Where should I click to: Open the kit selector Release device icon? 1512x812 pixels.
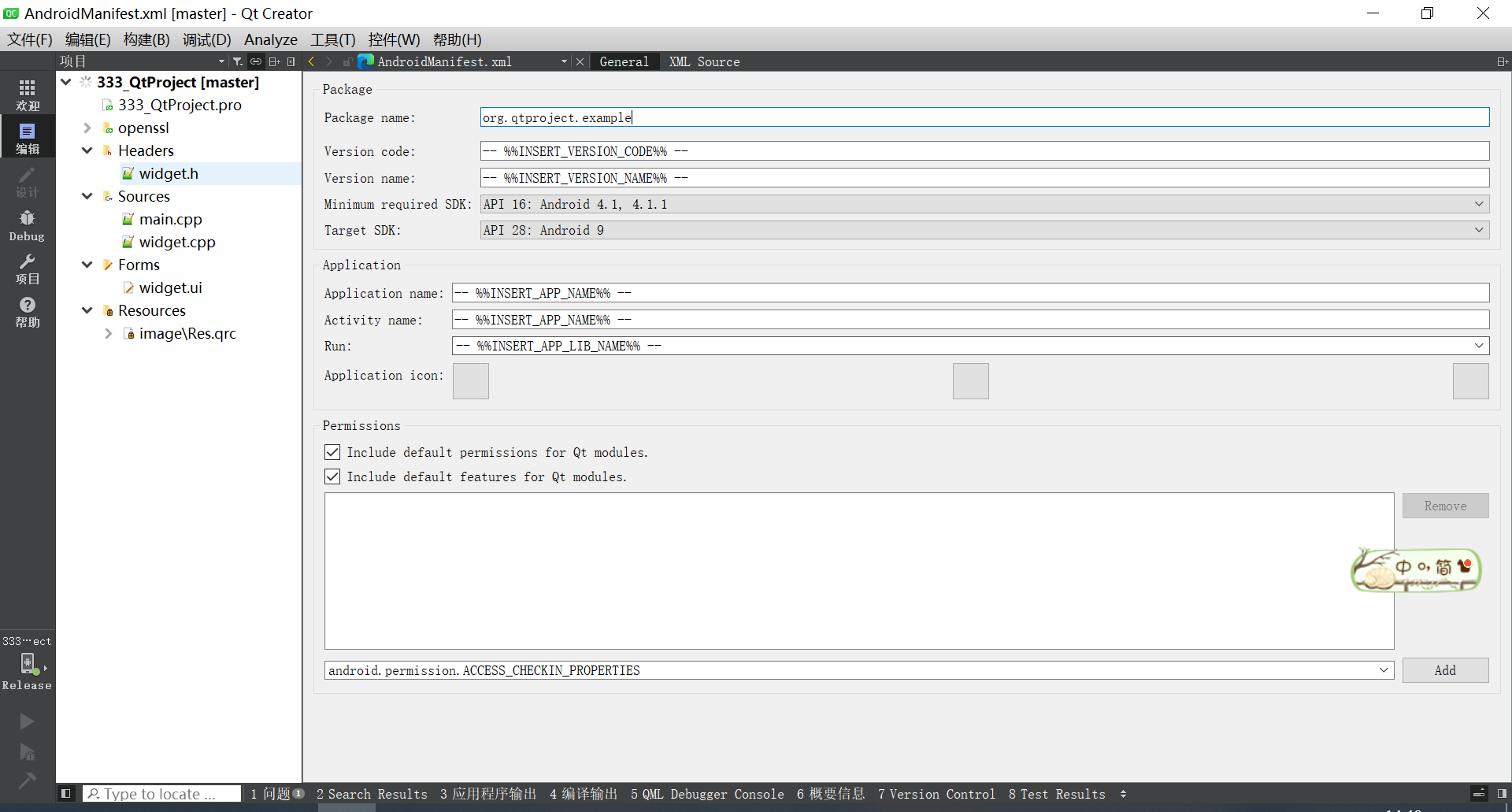click(x=28, y=664)
